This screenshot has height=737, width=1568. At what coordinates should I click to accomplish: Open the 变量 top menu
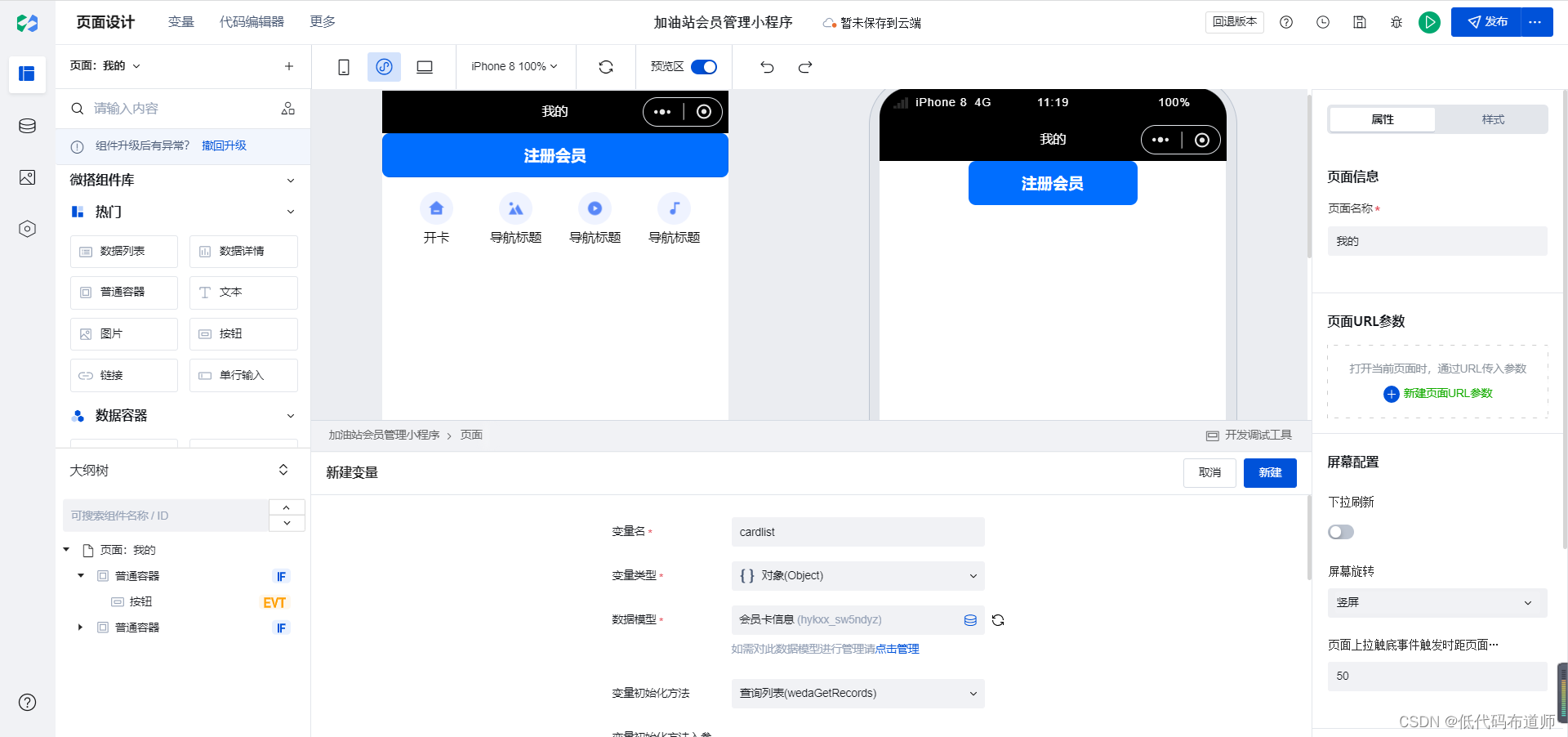click(x=181, y=22)
